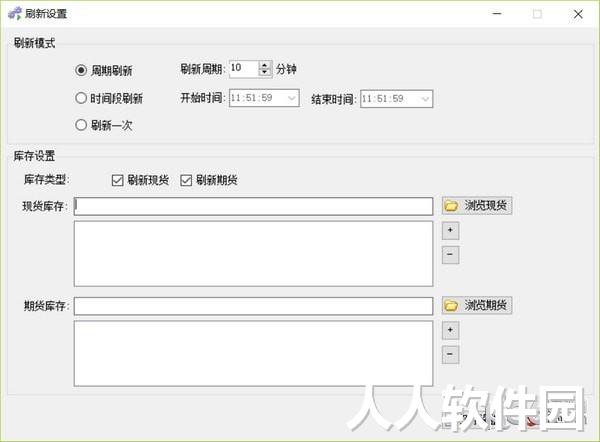600x442 pixels.
Task: Click the 浏览期货 browse button
Action: point(477,305)
